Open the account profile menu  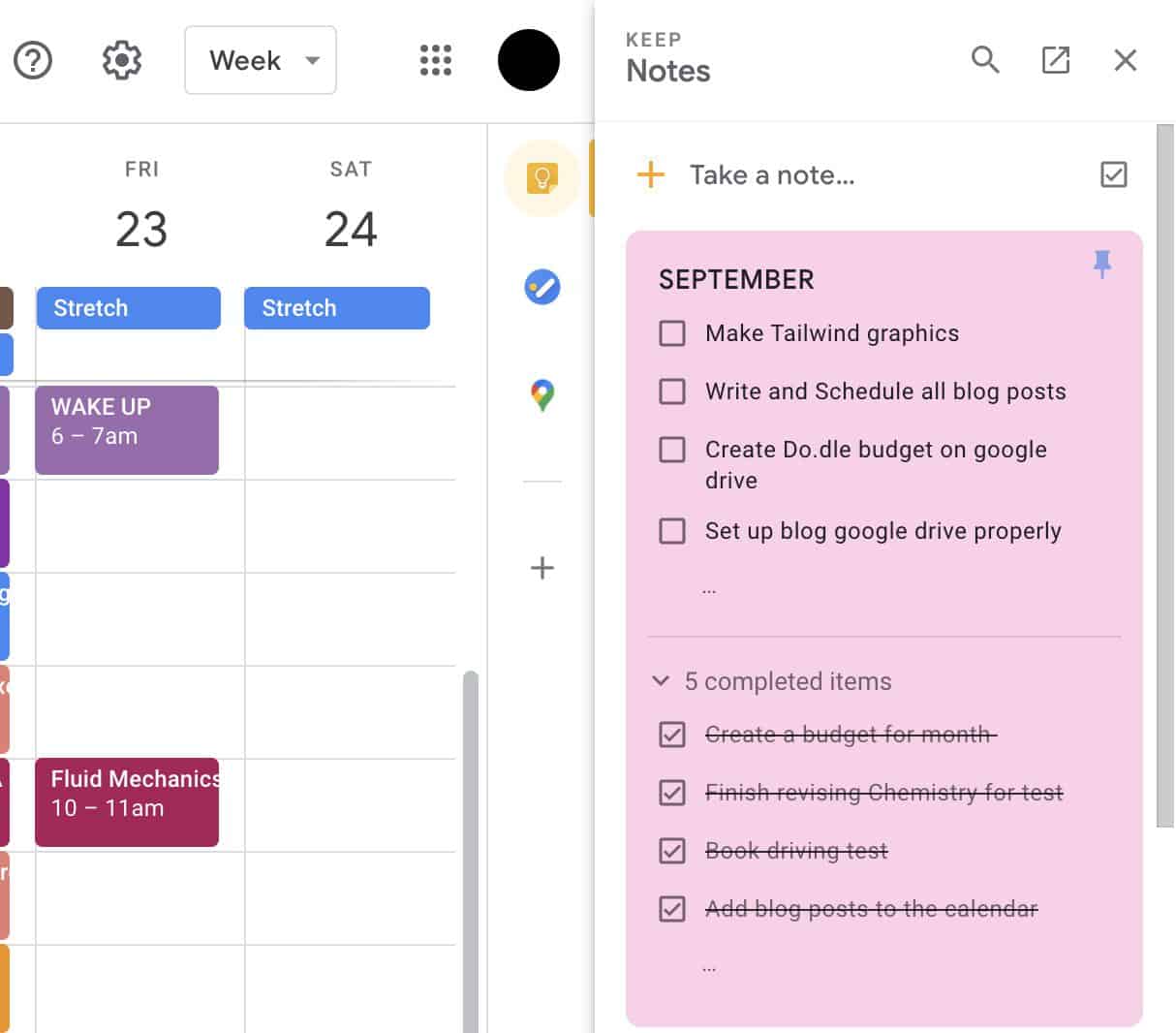[x=529, y=60]
